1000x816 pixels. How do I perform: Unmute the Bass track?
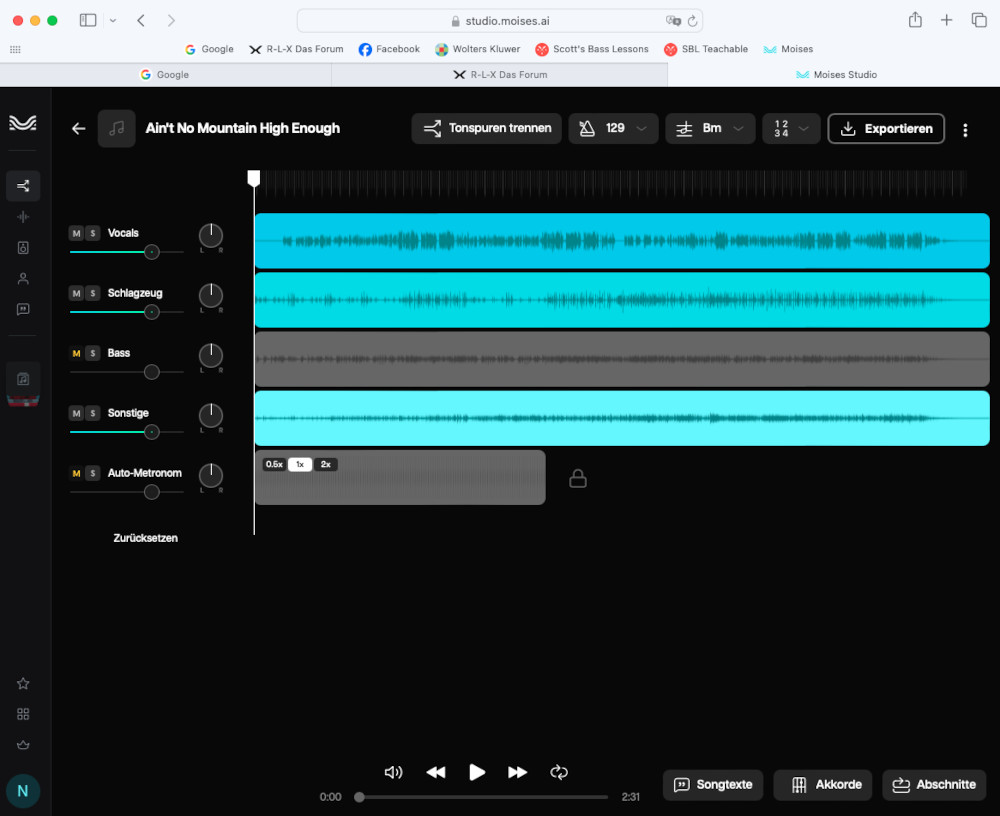coord(76,353)
